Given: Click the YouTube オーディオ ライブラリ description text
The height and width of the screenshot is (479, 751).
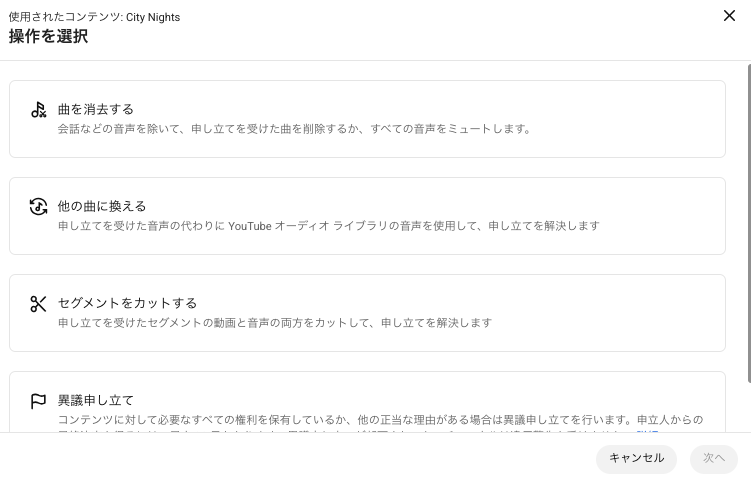Looking at the screenshot, I should click(329, 226).
